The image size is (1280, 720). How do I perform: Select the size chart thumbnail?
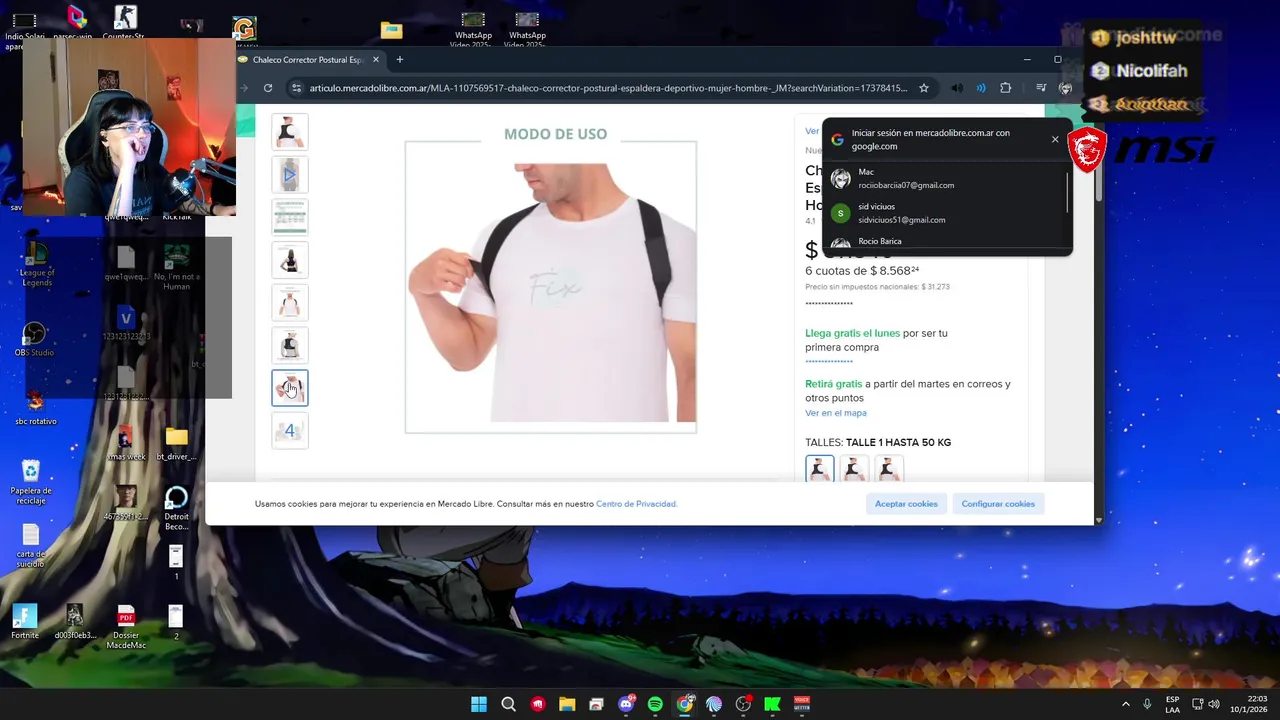290,217
